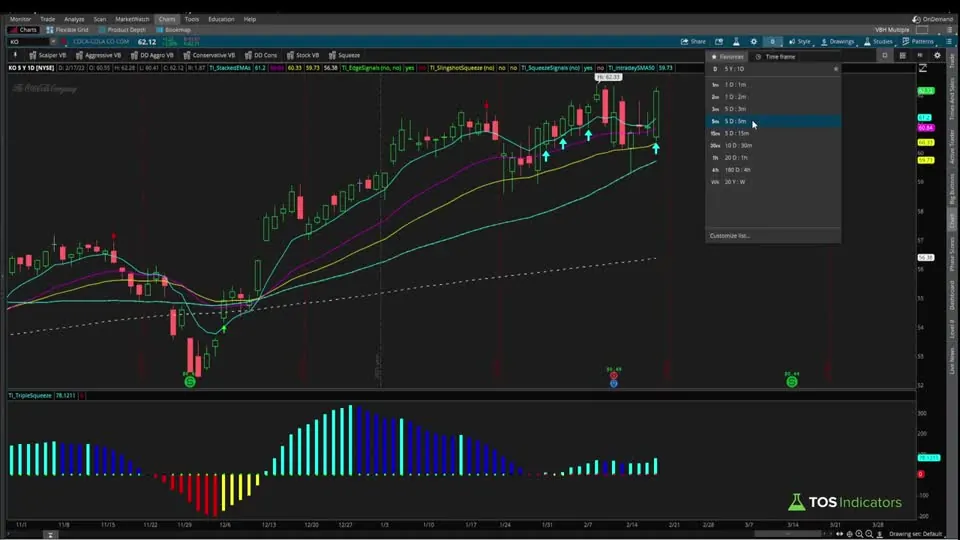The image size is (960, 540).
Task: Click the Aggressive VB study set button
Action: (98, 55)
